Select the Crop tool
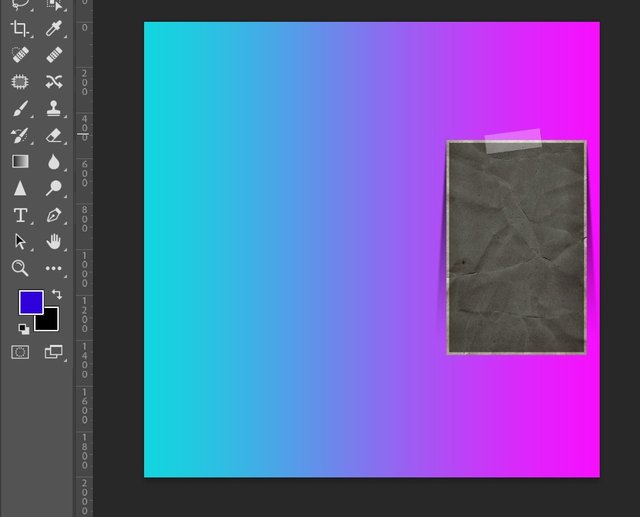640x517 pixels. tap(19, 29)
